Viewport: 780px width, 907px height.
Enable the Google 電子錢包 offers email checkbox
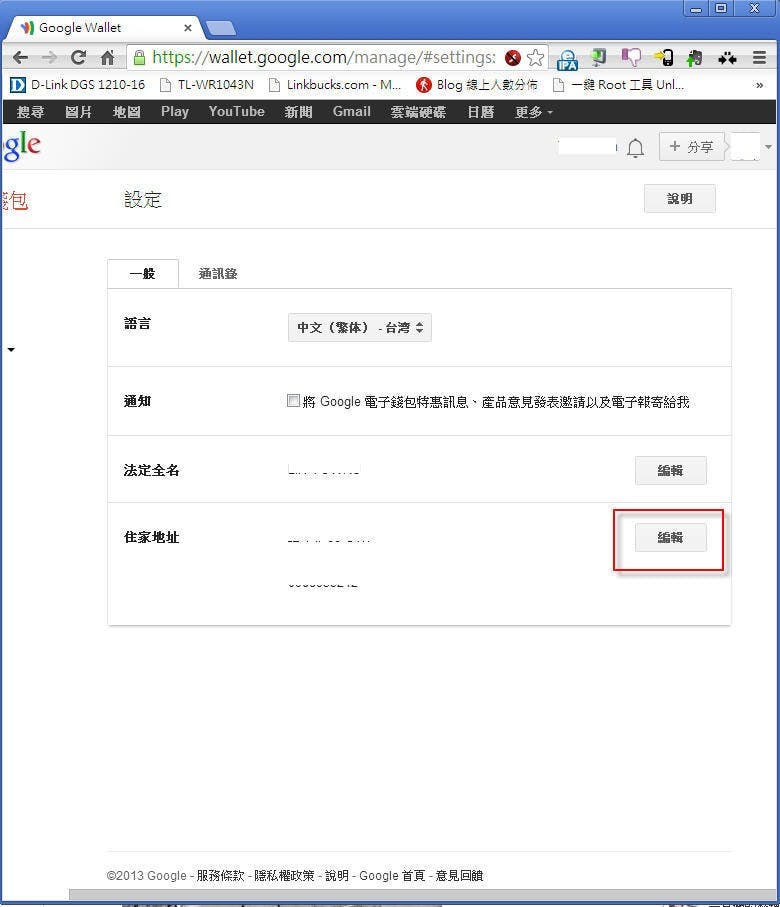293,401
